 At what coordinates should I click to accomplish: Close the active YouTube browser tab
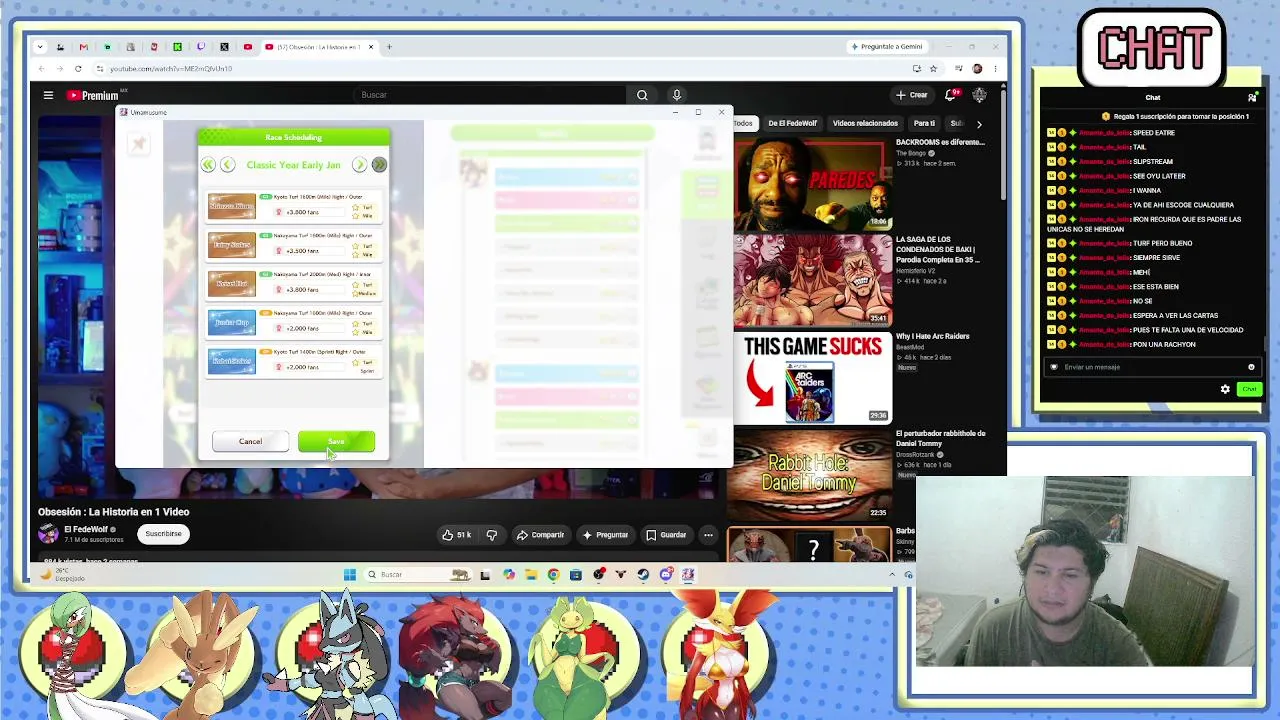371,47
